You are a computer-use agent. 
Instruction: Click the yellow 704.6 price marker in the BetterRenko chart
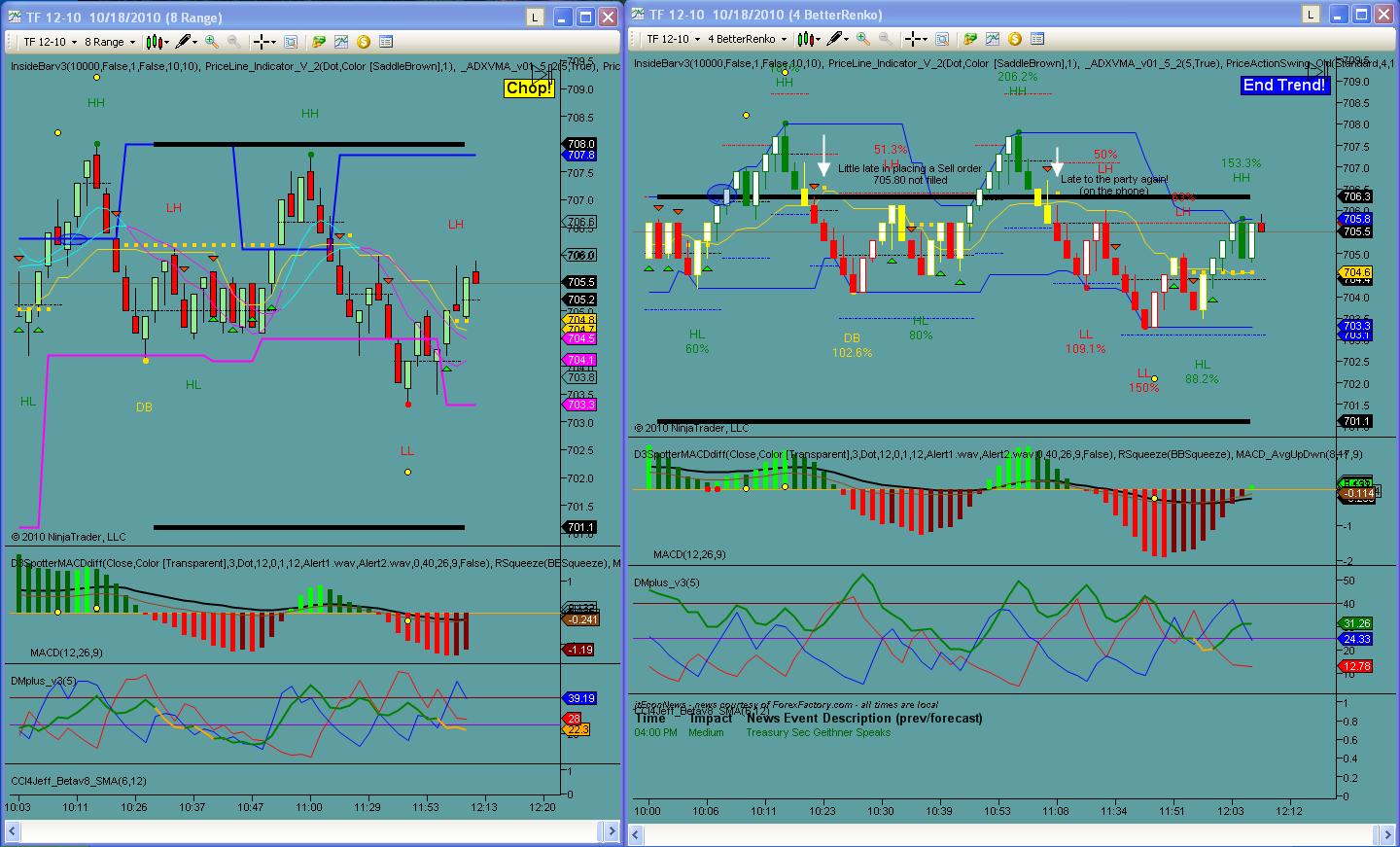tap(1356, 272)
